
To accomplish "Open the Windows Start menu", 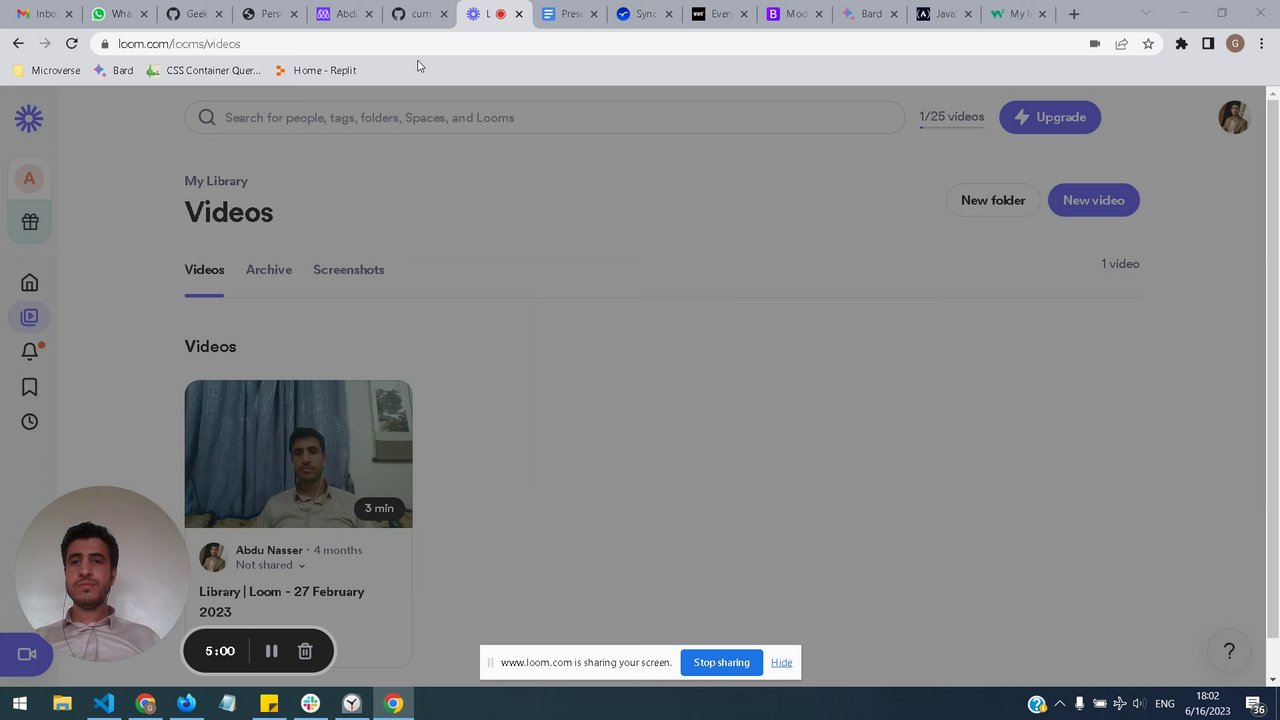I will click(19, 704).
